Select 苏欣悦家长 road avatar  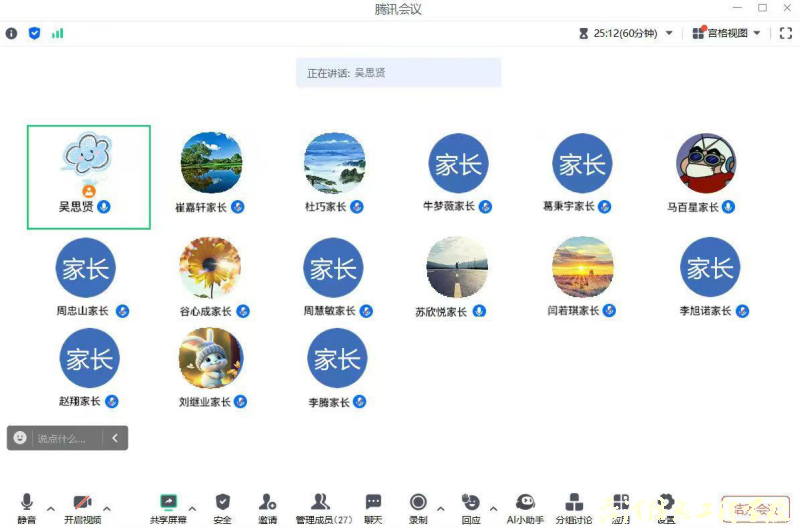457,267
